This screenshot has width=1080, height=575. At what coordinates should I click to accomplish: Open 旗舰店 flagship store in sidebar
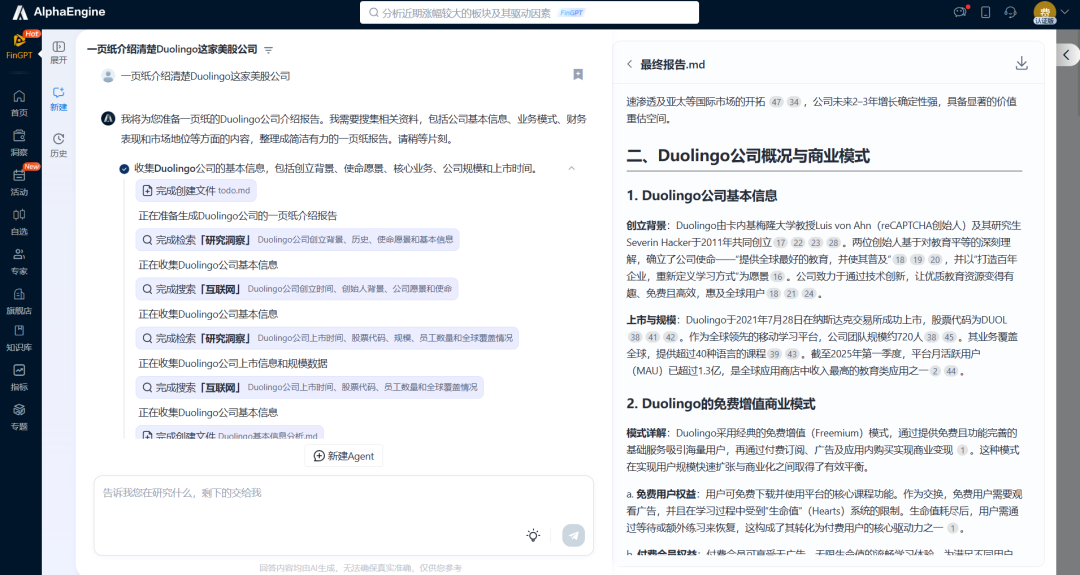[19, 301]
